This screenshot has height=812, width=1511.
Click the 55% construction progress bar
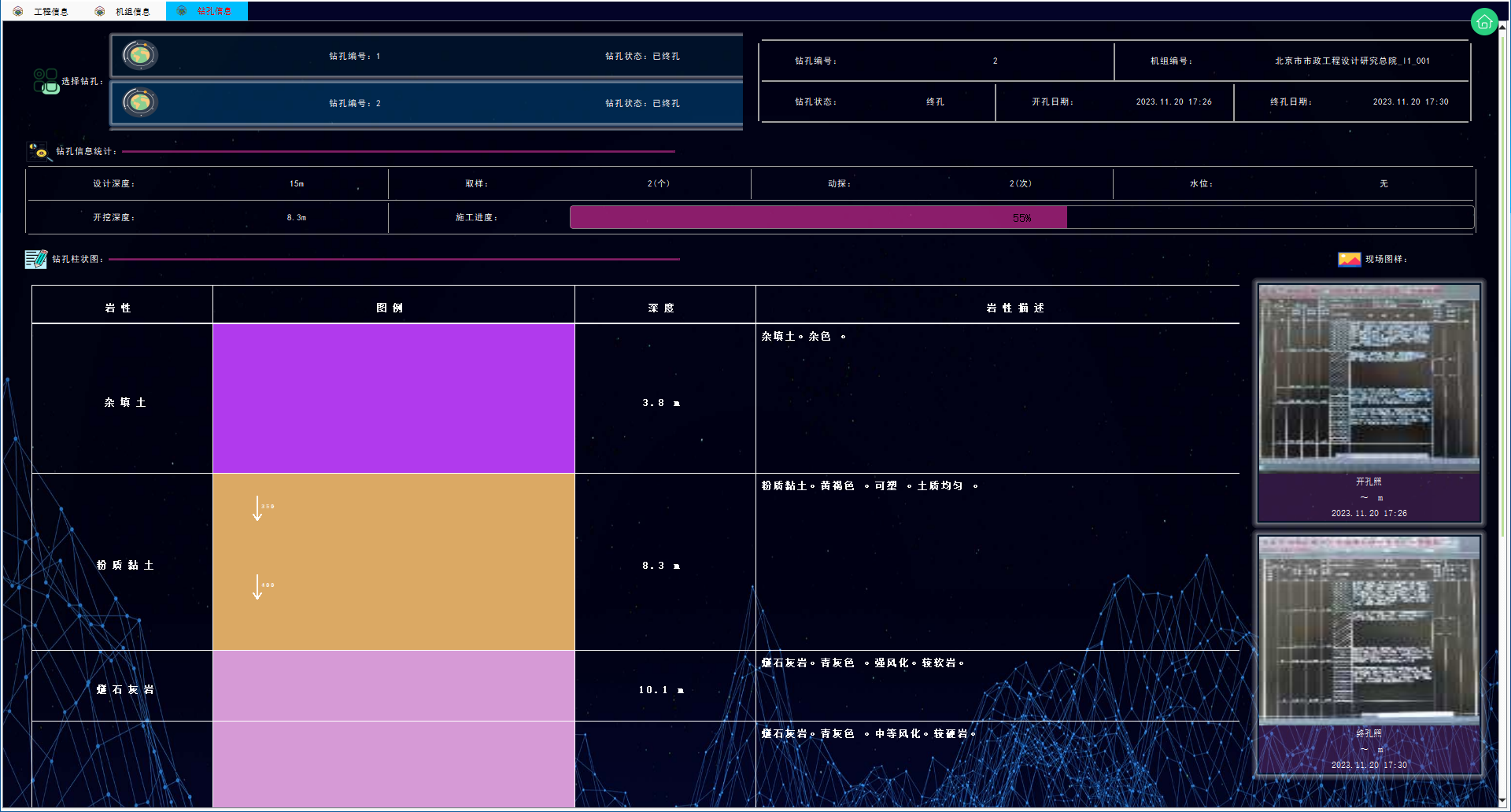point(1021,217)
